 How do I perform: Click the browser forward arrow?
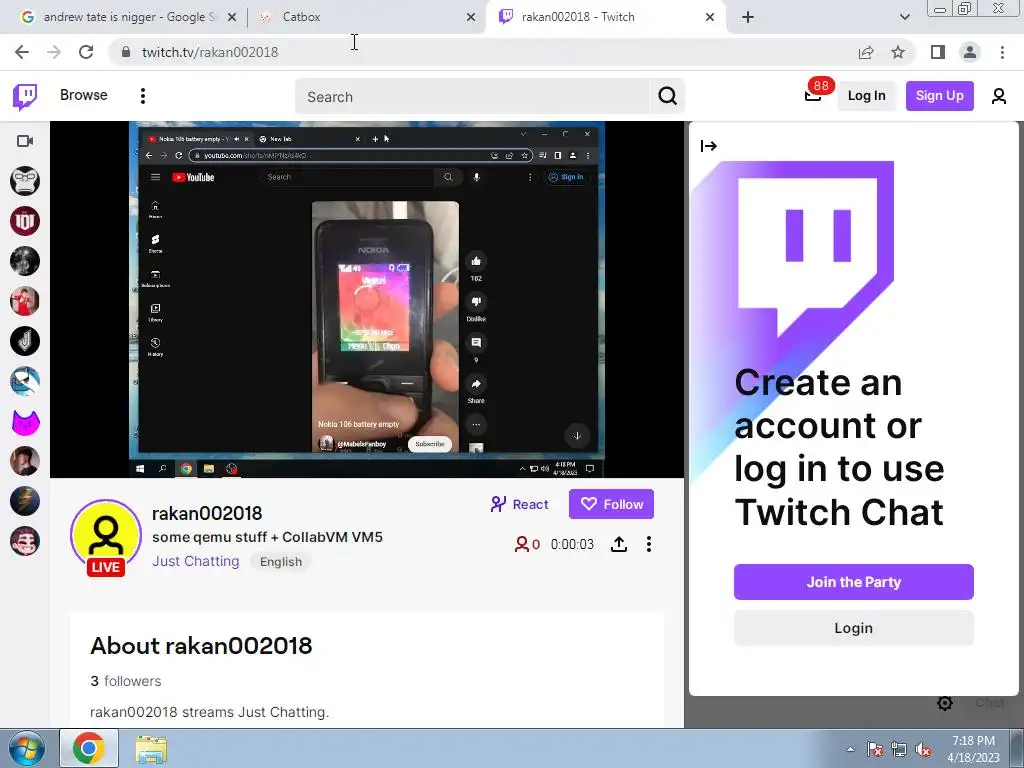pos(54,52)
